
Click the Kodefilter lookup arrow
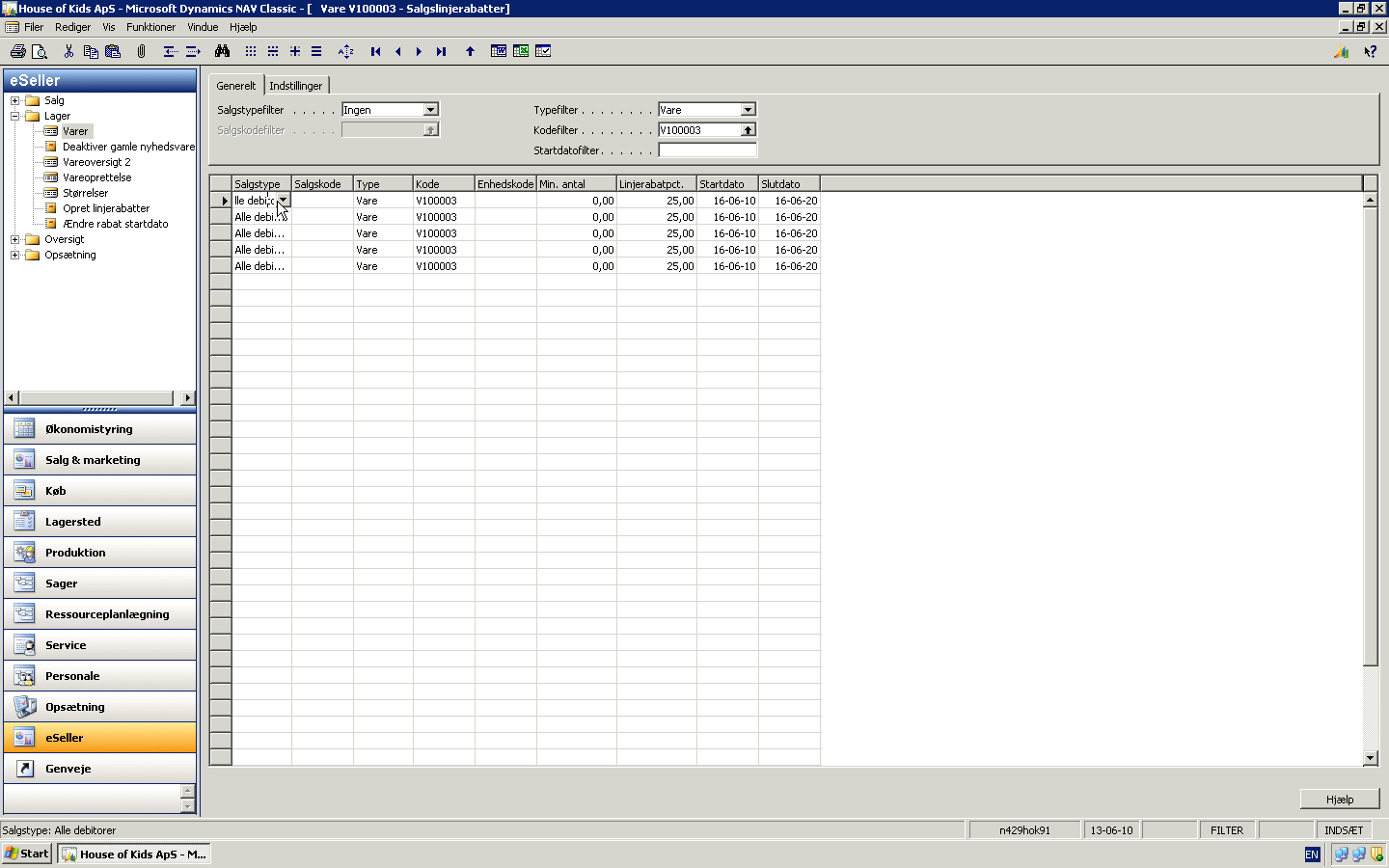click(x=748, y=130)
